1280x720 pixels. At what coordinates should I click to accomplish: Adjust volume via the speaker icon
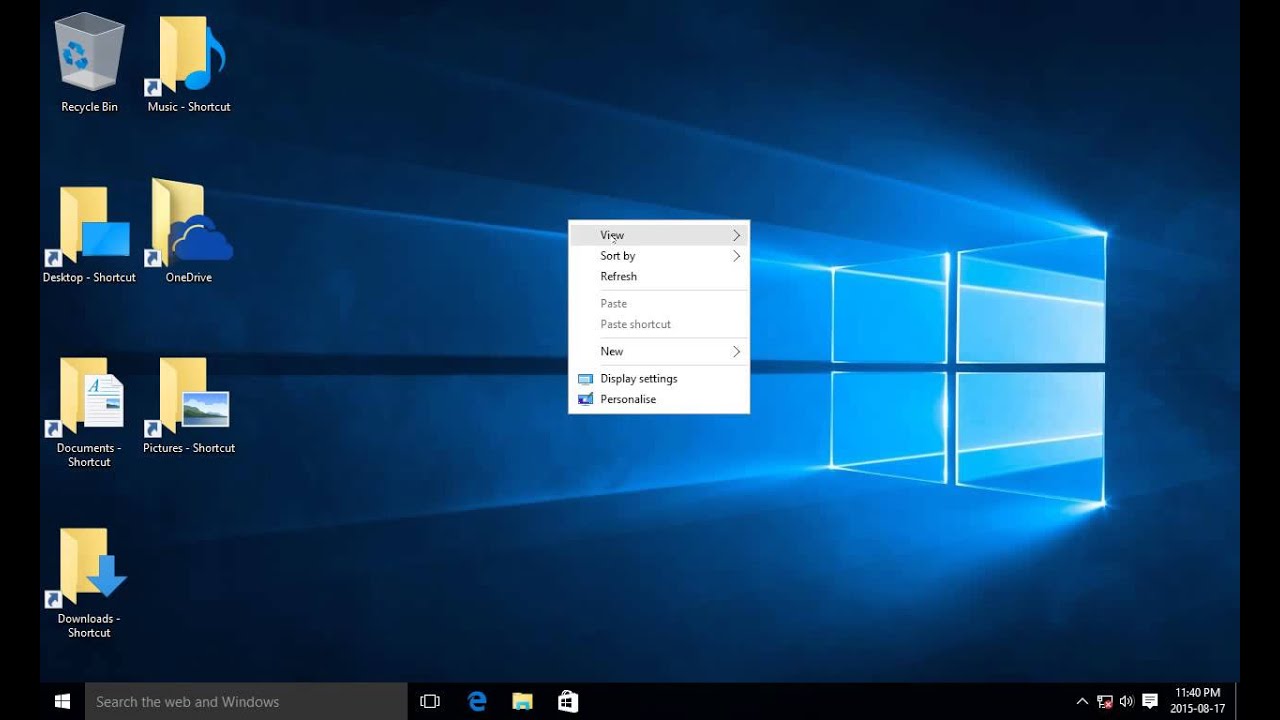click(x=1126, y=701)
